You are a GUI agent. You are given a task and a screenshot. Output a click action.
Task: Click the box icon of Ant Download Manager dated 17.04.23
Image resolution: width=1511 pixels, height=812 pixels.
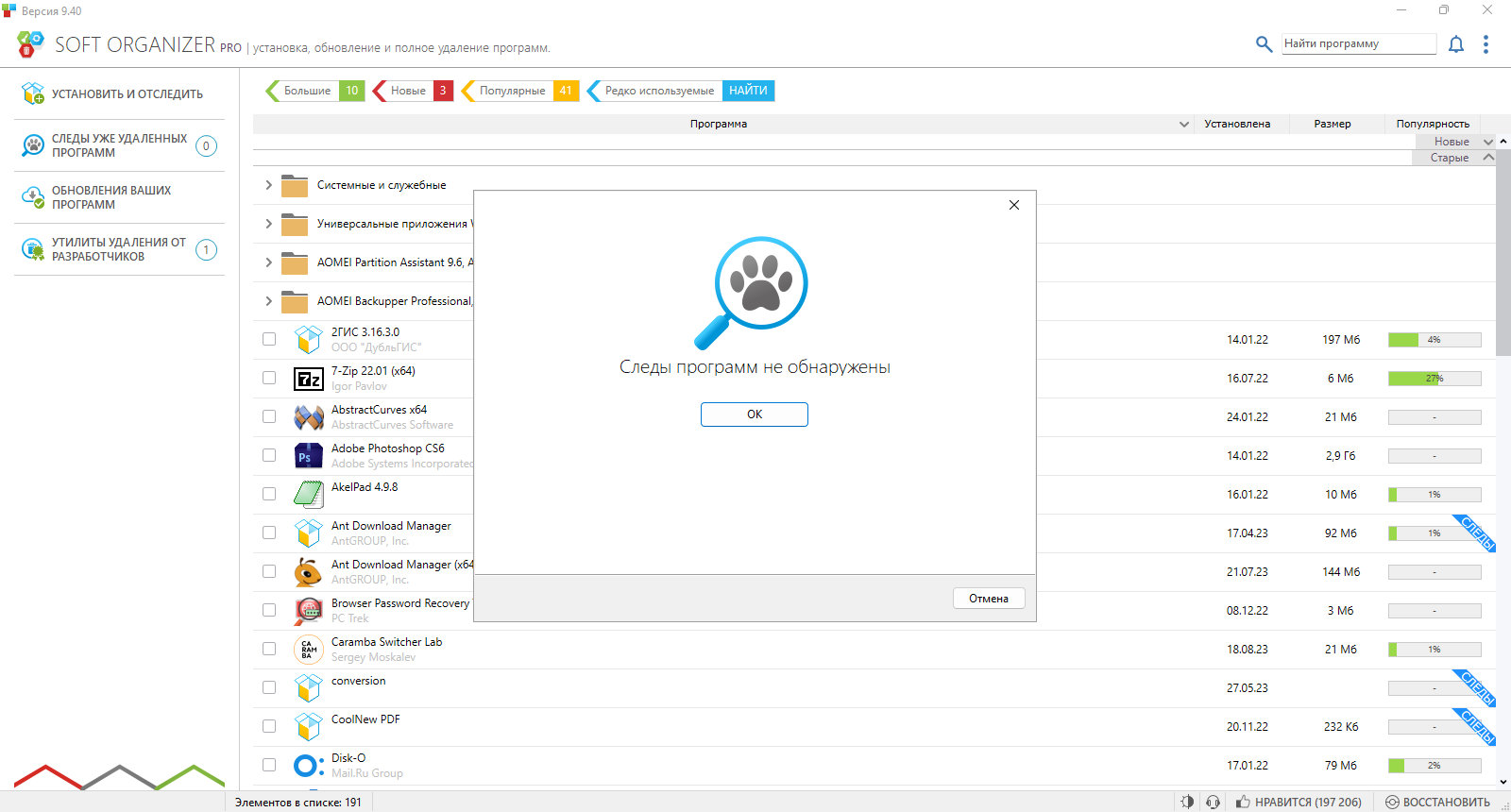coord(309,533)
